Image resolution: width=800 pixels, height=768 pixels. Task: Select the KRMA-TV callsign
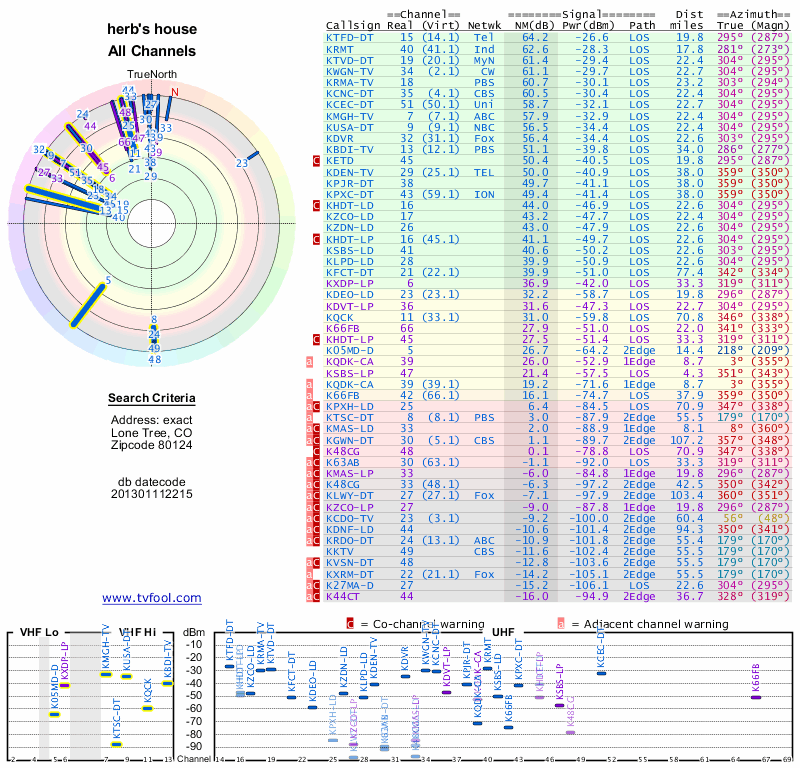coord(349,83)
